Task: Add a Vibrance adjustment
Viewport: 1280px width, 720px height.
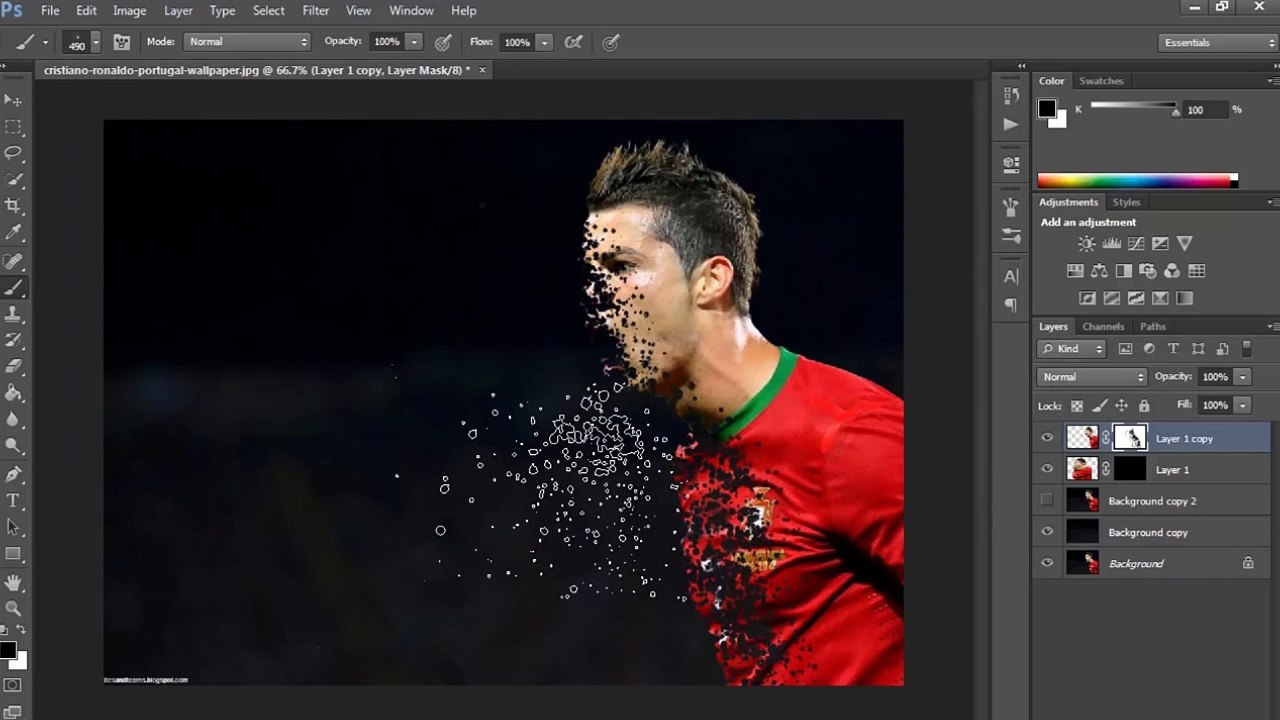Action: 1185,243
